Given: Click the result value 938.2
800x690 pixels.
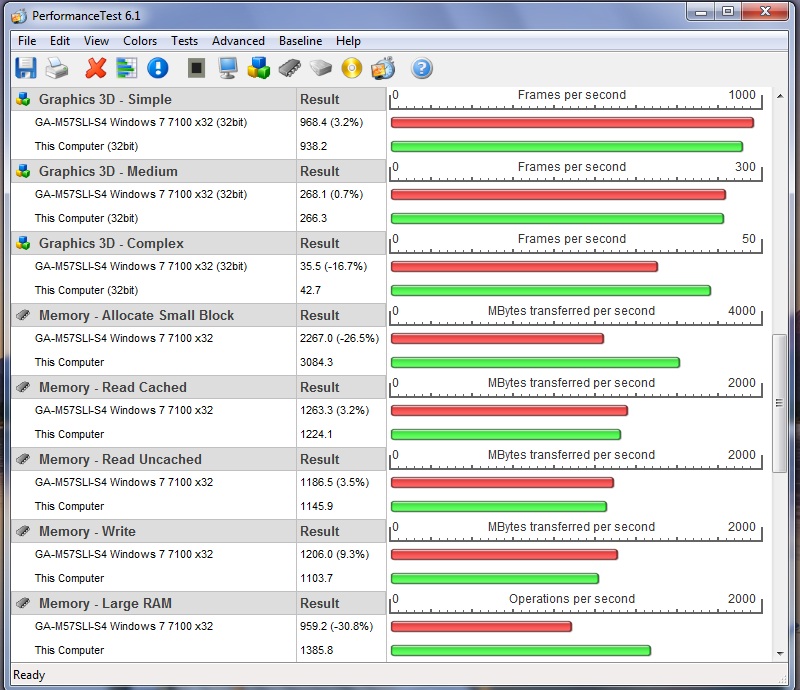Looking at the screenshot, I should [x=313, y=146].
